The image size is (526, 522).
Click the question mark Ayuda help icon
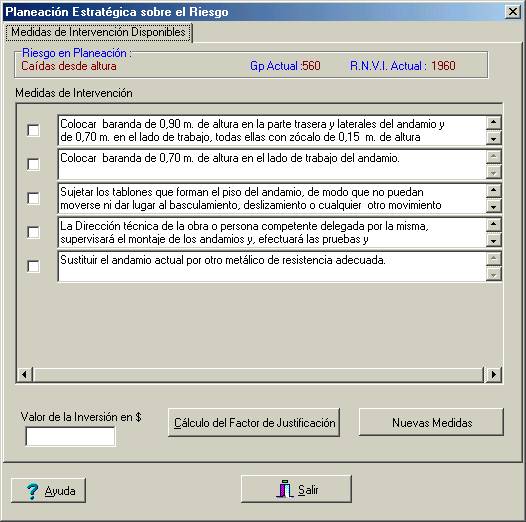coord(32,491)
